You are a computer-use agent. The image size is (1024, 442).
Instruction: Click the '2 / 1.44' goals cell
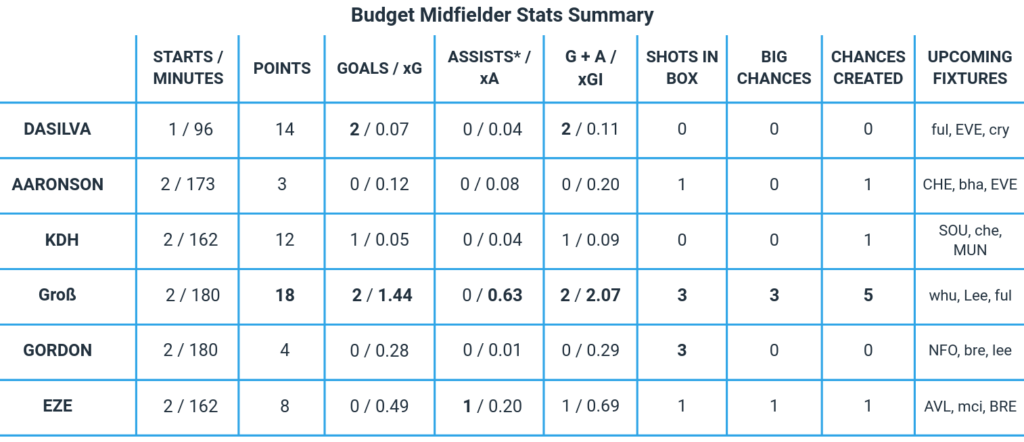(379, 295)
